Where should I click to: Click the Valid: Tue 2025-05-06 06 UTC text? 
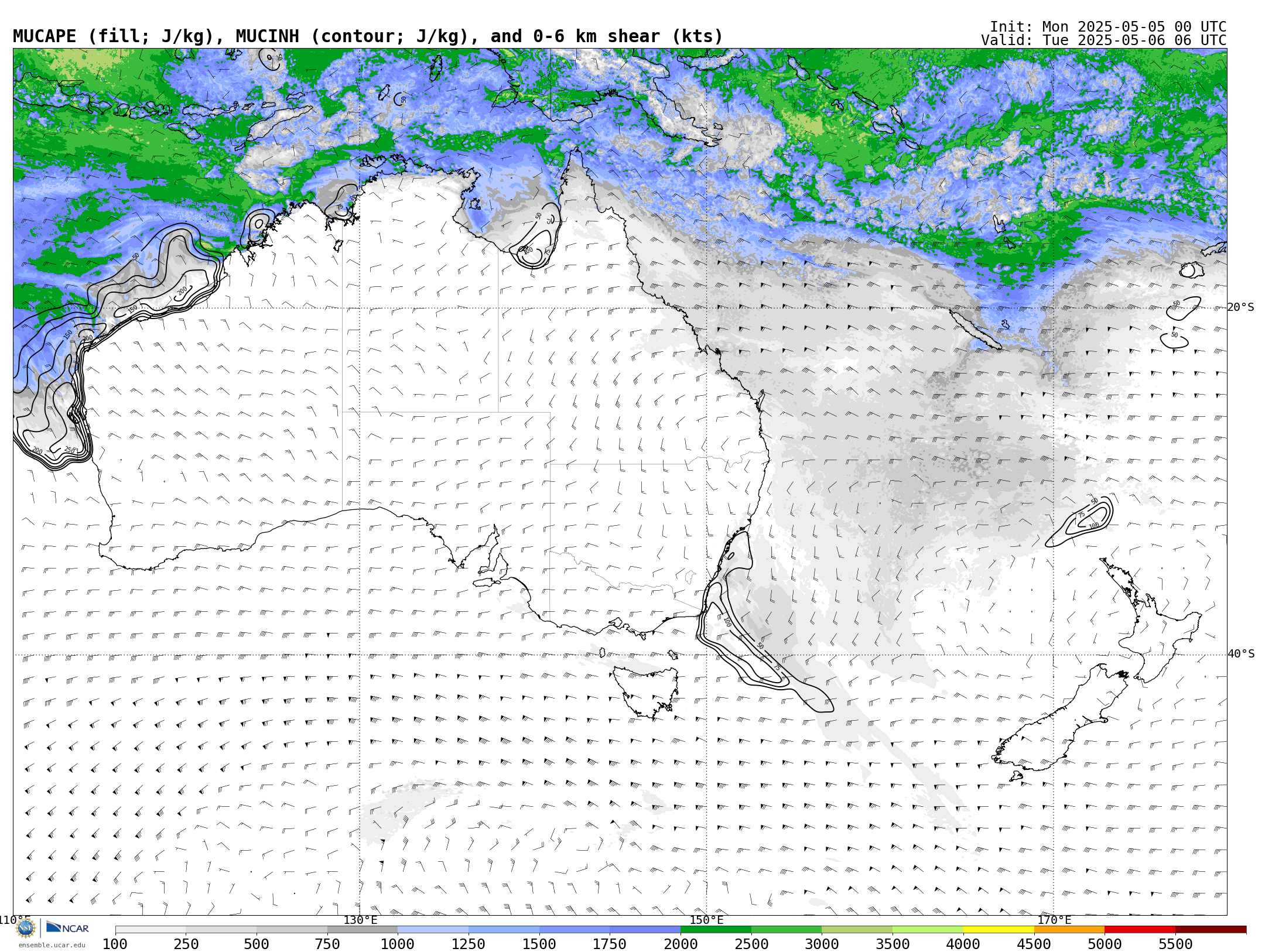coord(1103,40)
